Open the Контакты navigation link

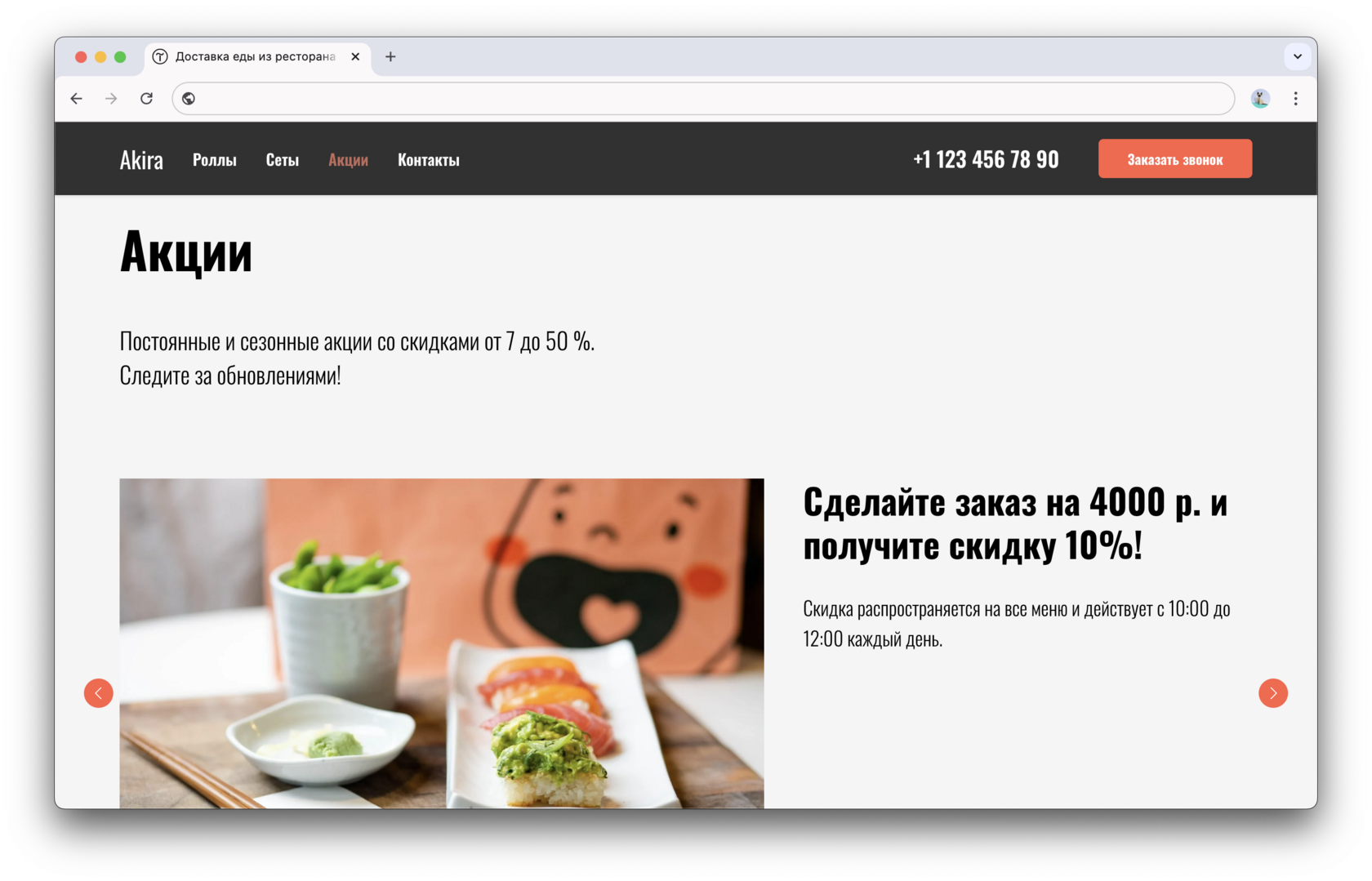[429, 160]
